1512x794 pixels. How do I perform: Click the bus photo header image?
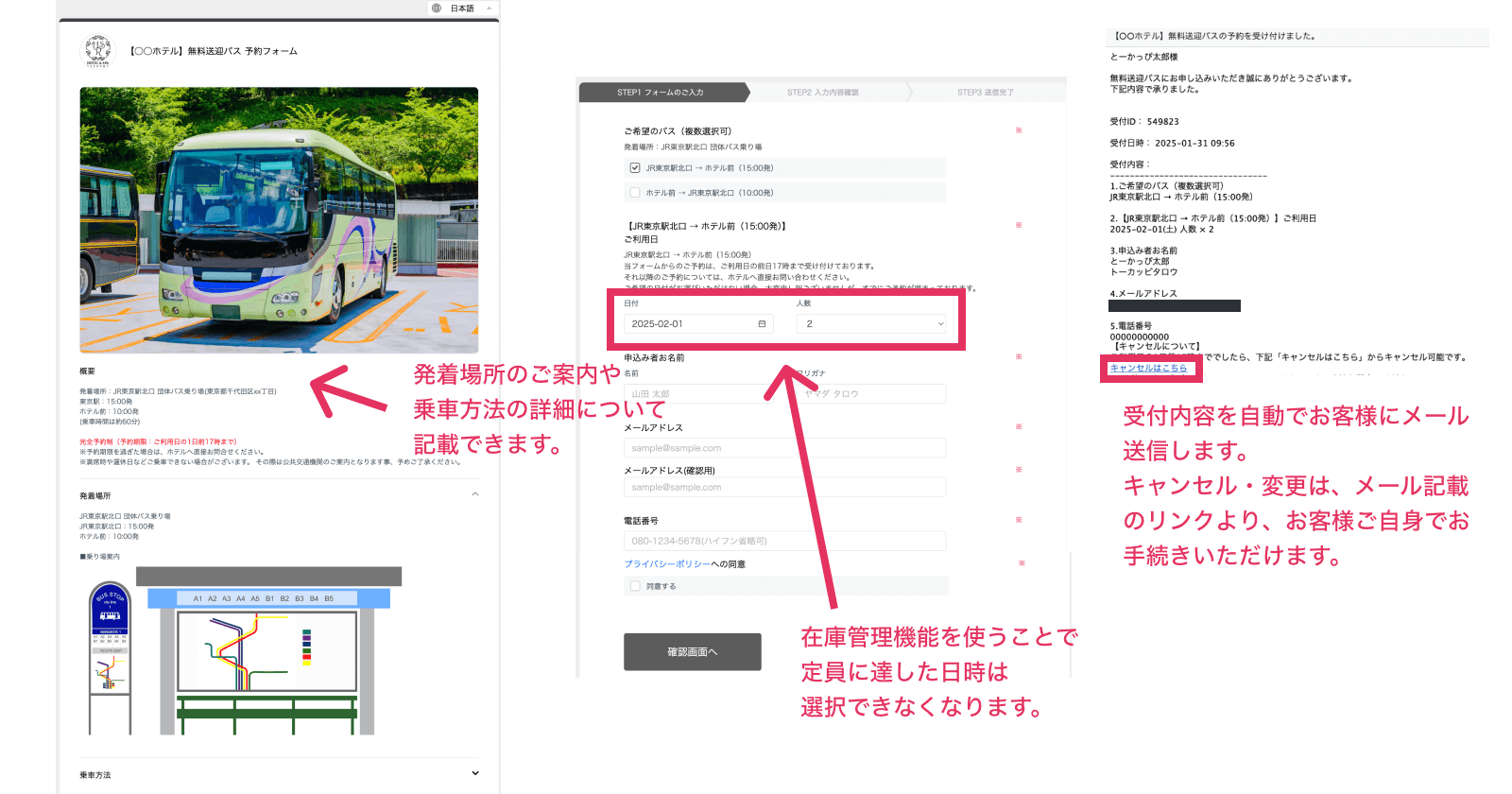(279, 220)
